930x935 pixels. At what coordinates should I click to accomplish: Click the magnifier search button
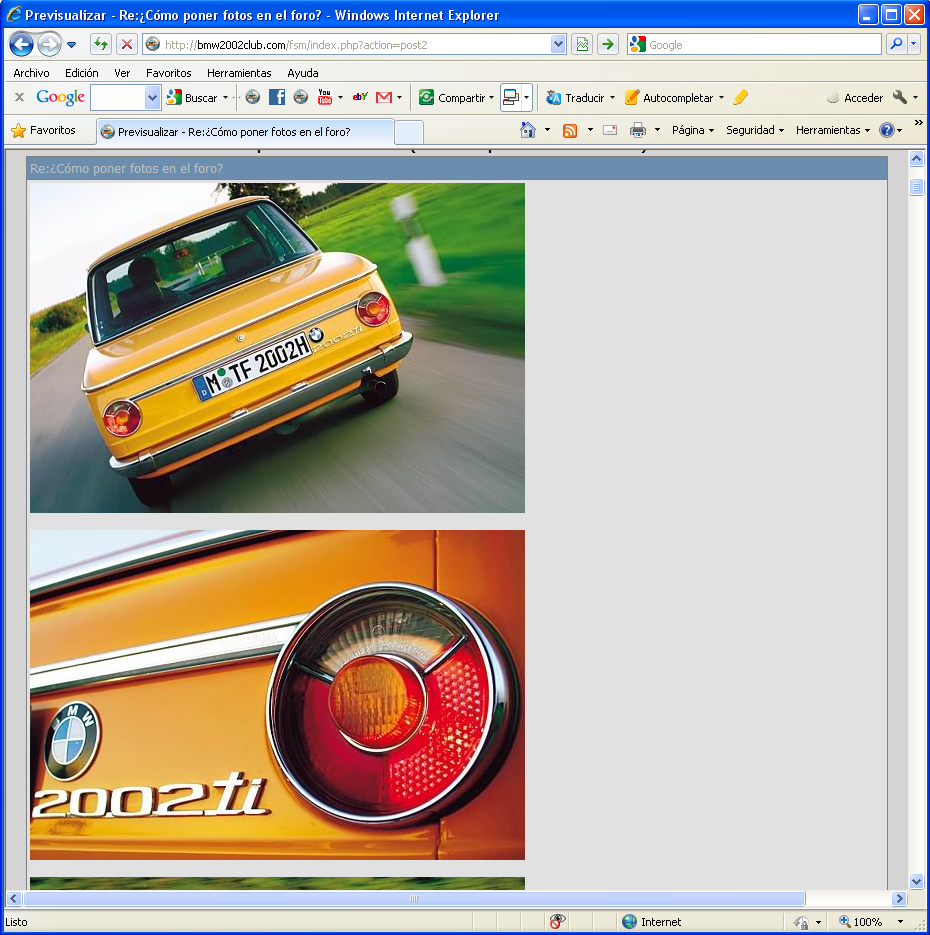point(896,44)
